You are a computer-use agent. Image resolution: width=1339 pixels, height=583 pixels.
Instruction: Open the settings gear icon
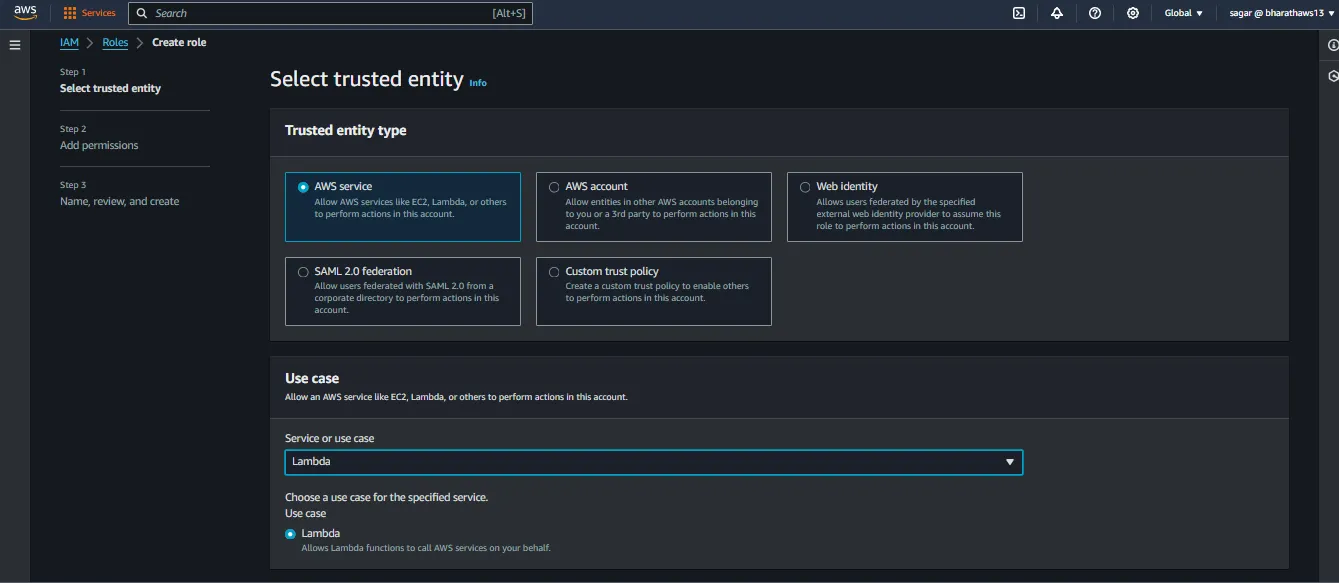pyautogui.click(x=1133, y=13)
